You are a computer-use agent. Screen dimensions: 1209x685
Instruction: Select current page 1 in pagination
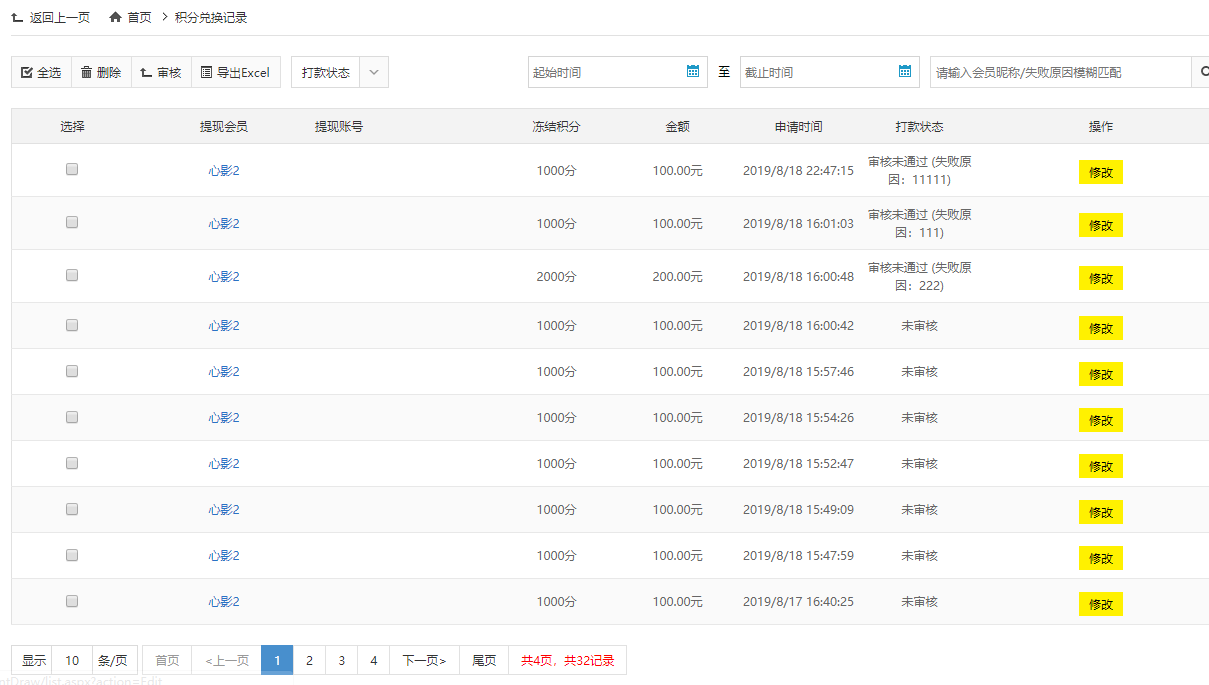277,660
